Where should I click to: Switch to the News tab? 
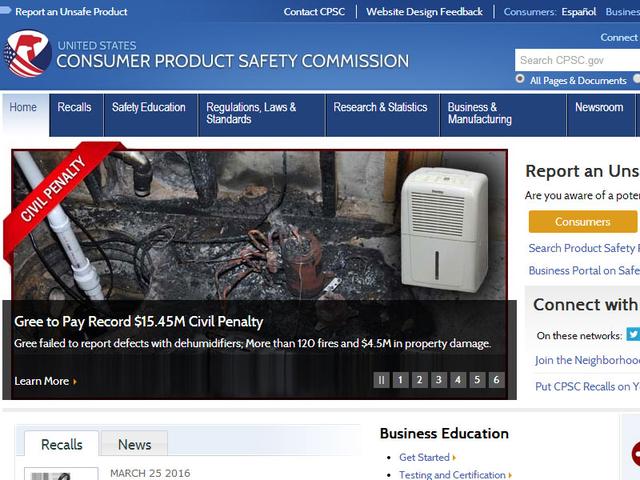click(x=135, y=445)
